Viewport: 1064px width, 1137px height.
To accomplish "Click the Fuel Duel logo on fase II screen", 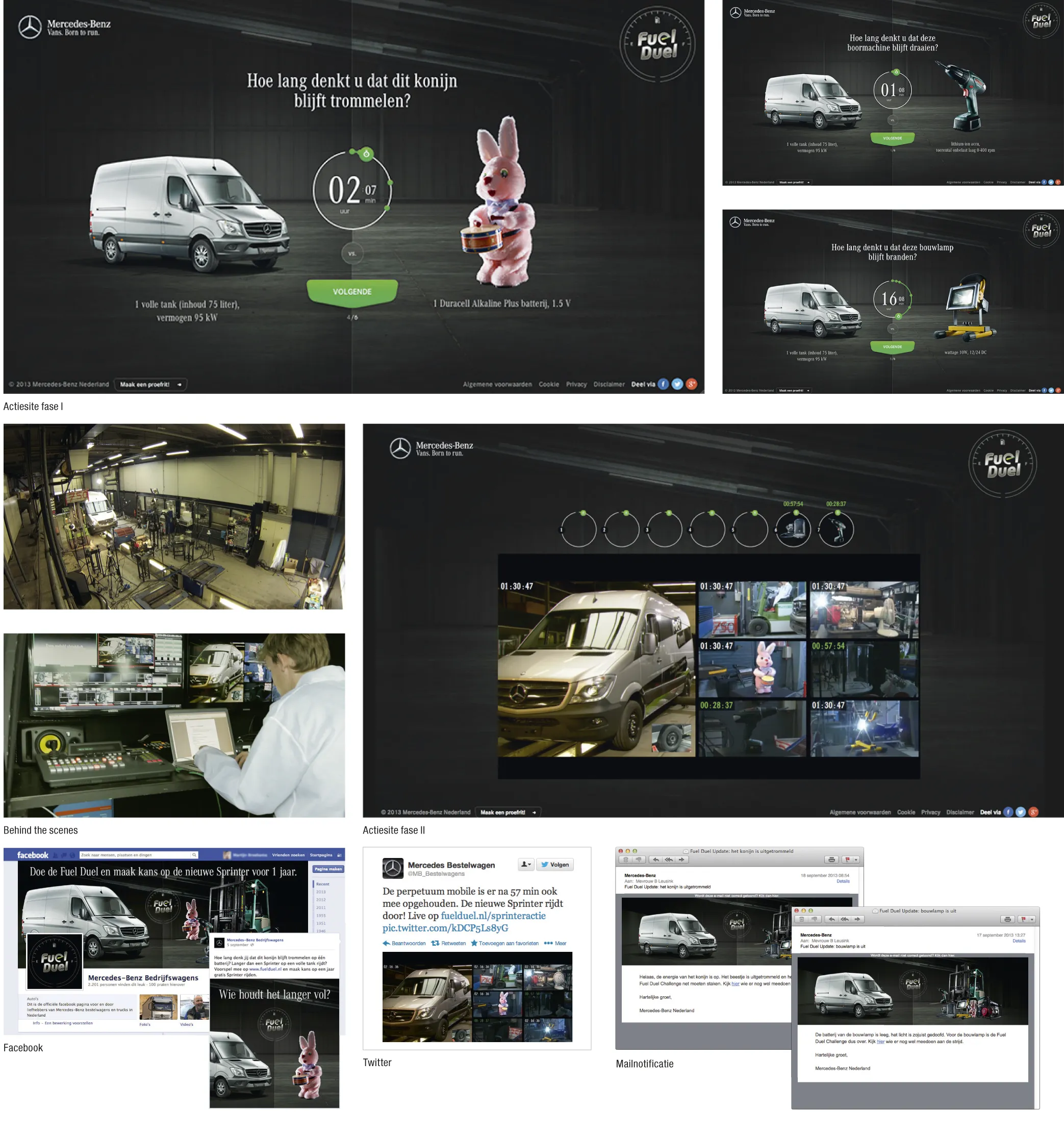I will 1002,464.
